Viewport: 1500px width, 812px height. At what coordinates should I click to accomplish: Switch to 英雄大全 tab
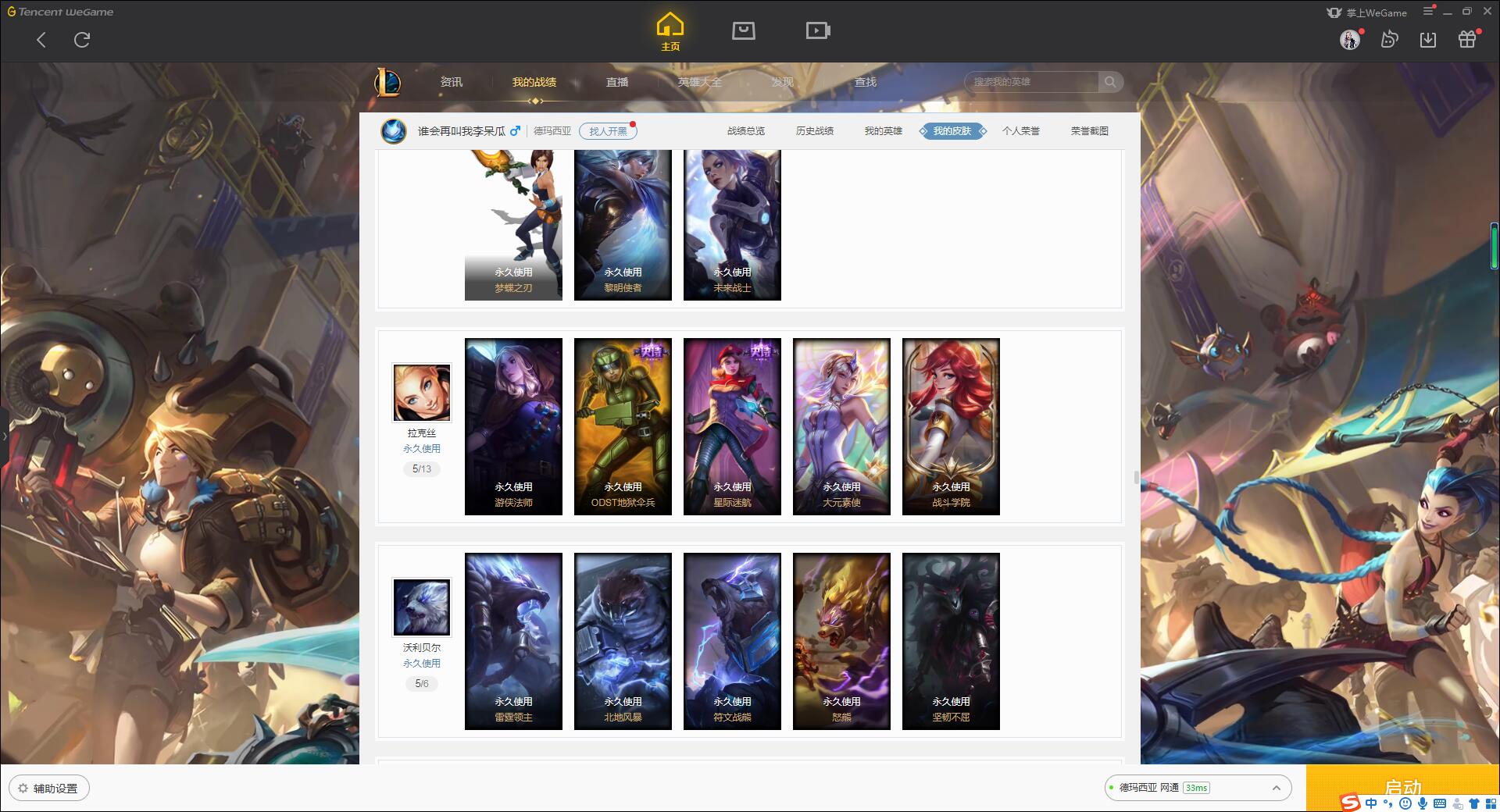point(700,82)
